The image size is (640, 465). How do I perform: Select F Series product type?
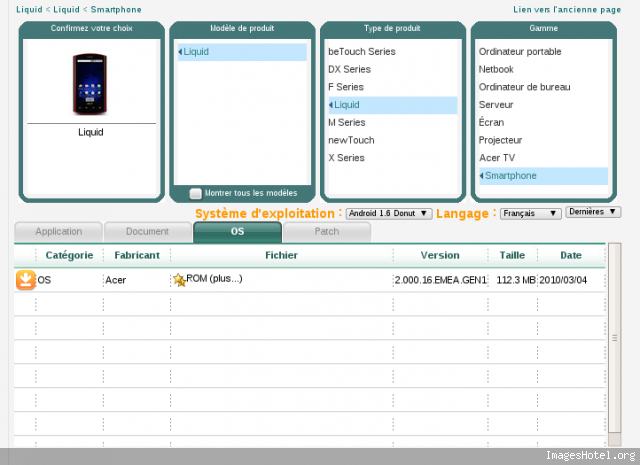point(346,87)
